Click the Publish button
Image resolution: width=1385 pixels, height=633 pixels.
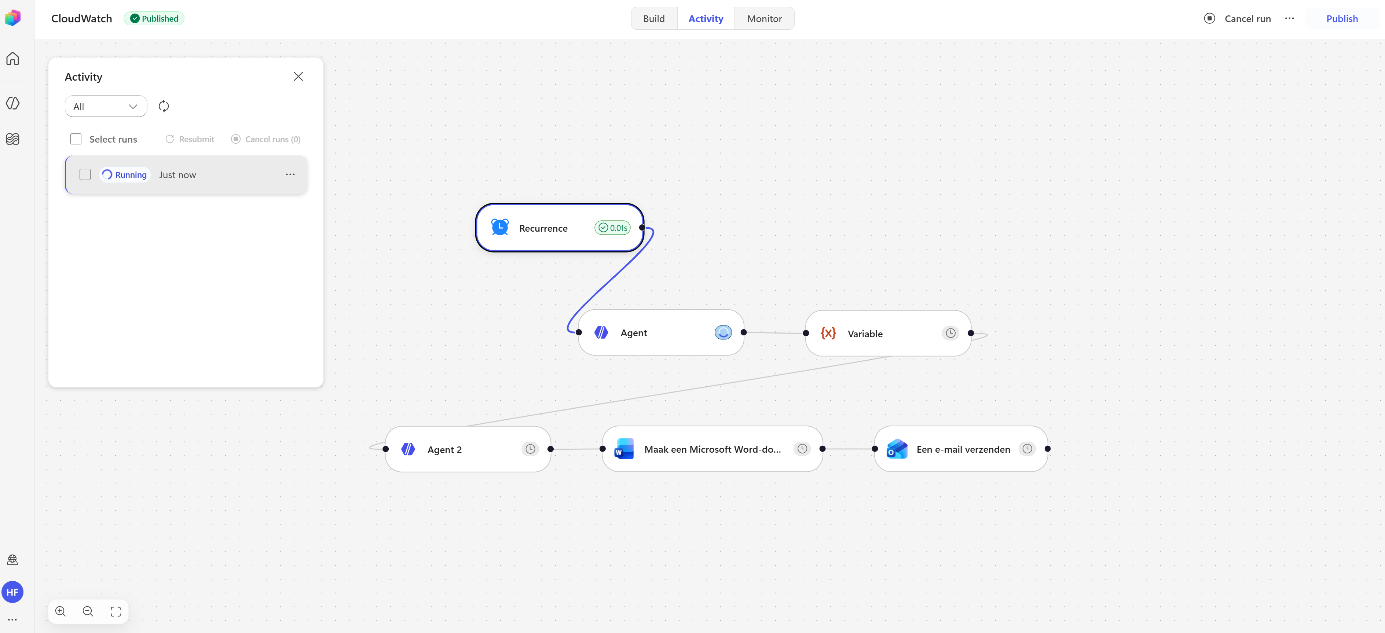coord(1342,18)
